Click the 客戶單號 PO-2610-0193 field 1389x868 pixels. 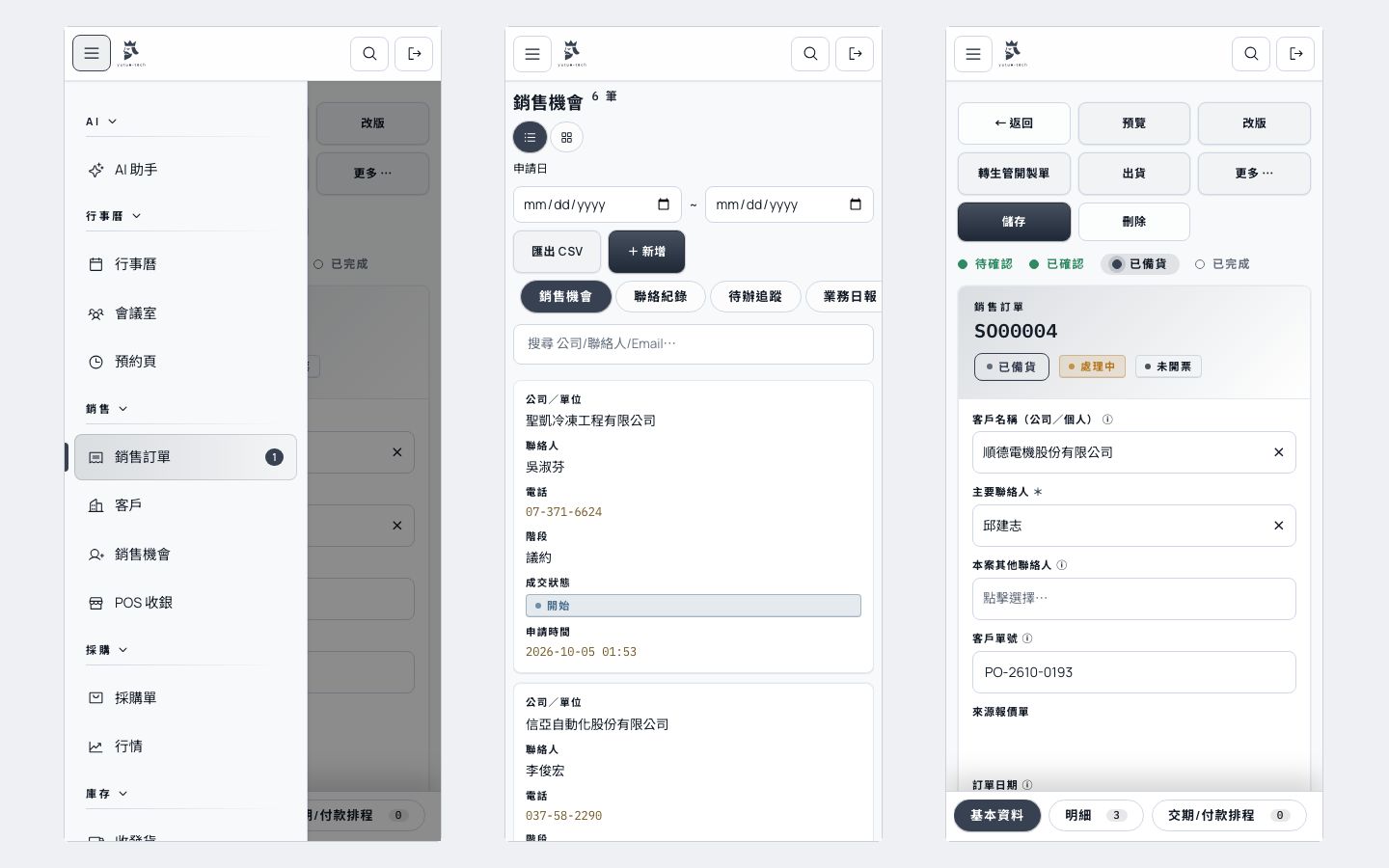[x=1133, y=672]
